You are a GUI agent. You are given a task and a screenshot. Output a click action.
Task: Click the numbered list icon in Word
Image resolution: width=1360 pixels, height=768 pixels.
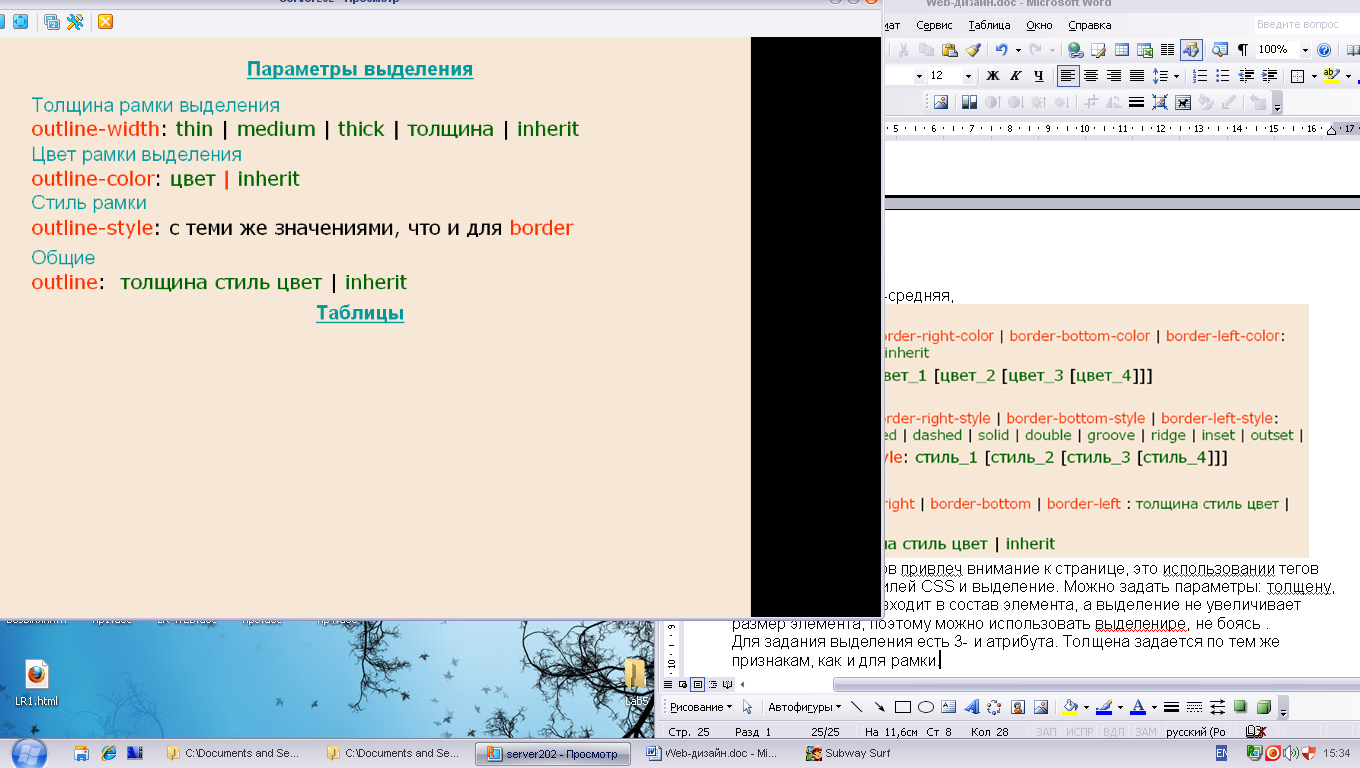pyautogui.click(x=1199, y=76)
